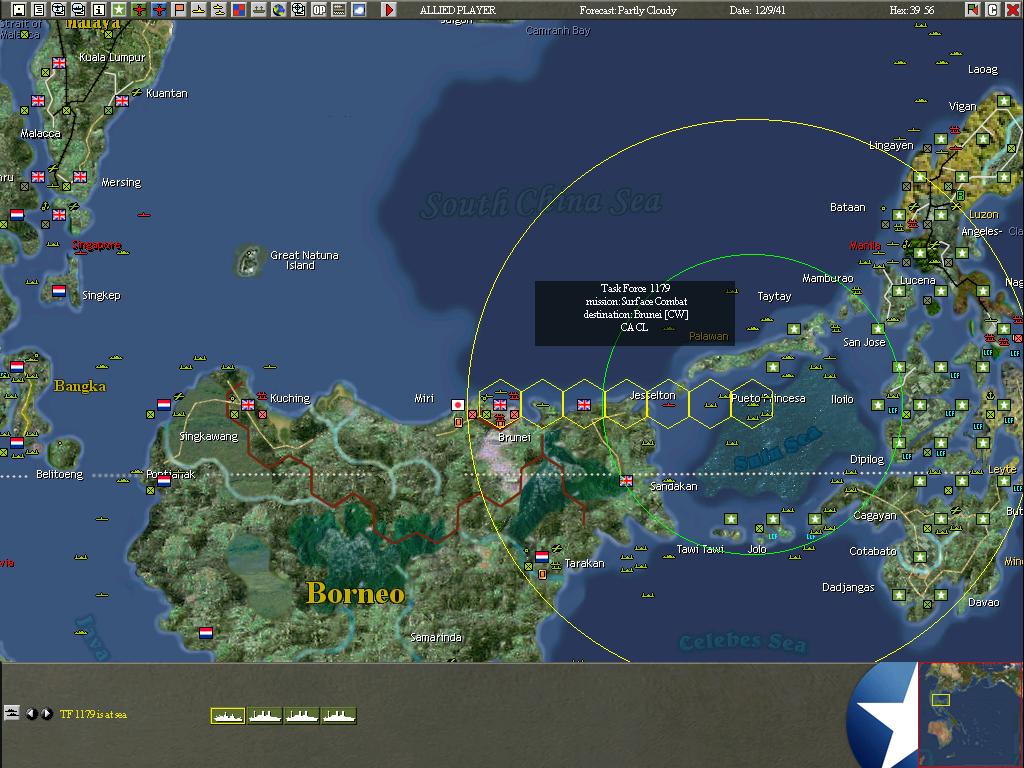The height and width of the screenshot is (768, 1024).
Task: Click the Dutch flag south of Borneo label
Action: tap(206, 632)
